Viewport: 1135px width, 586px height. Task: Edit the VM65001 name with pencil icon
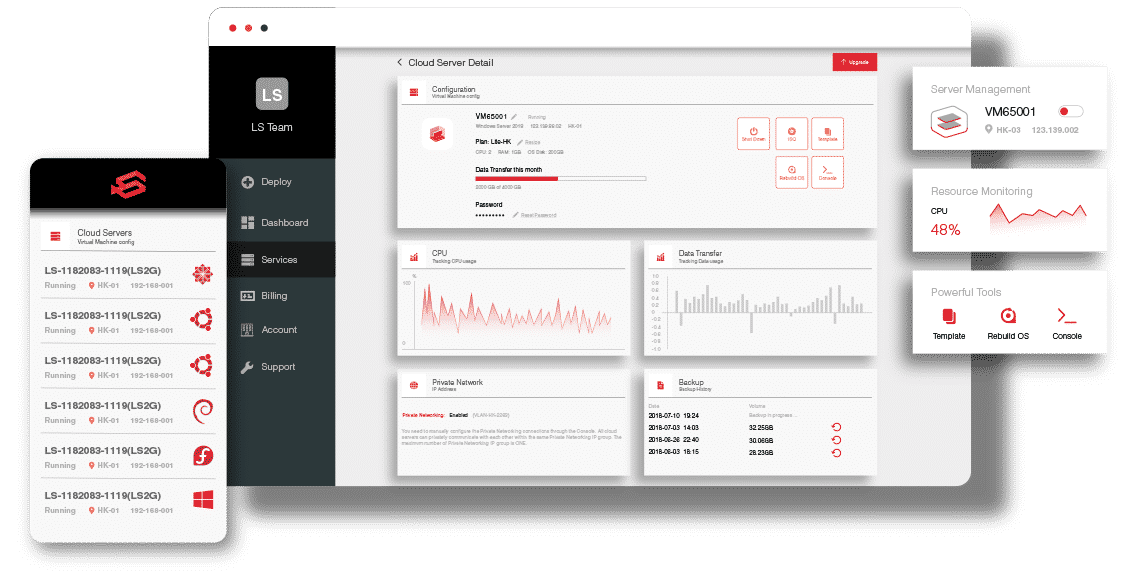tap(514, 116)
